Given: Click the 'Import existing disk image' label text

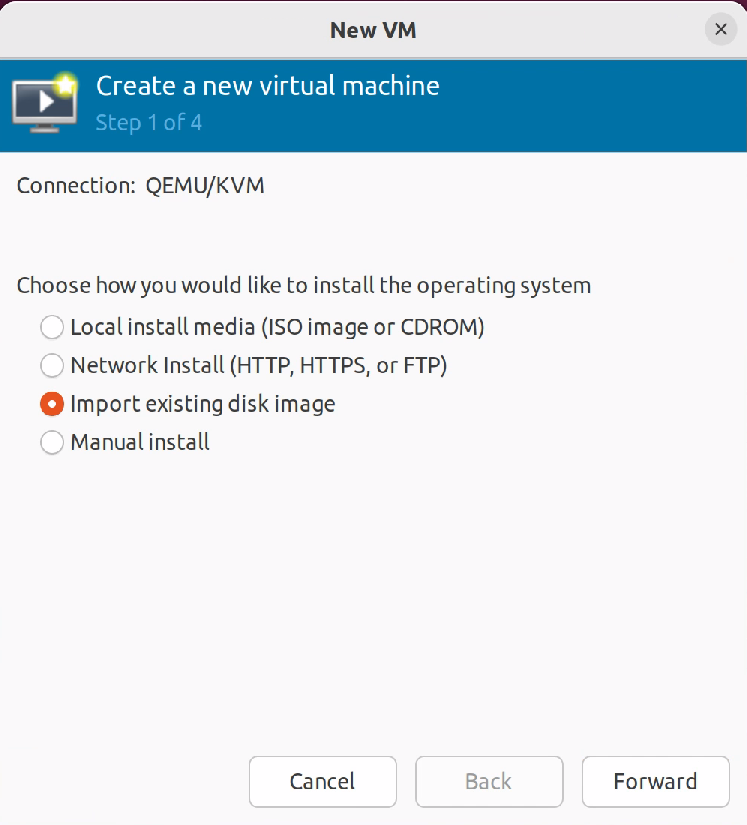Looking at the screenshot, I should coord(202,404).
